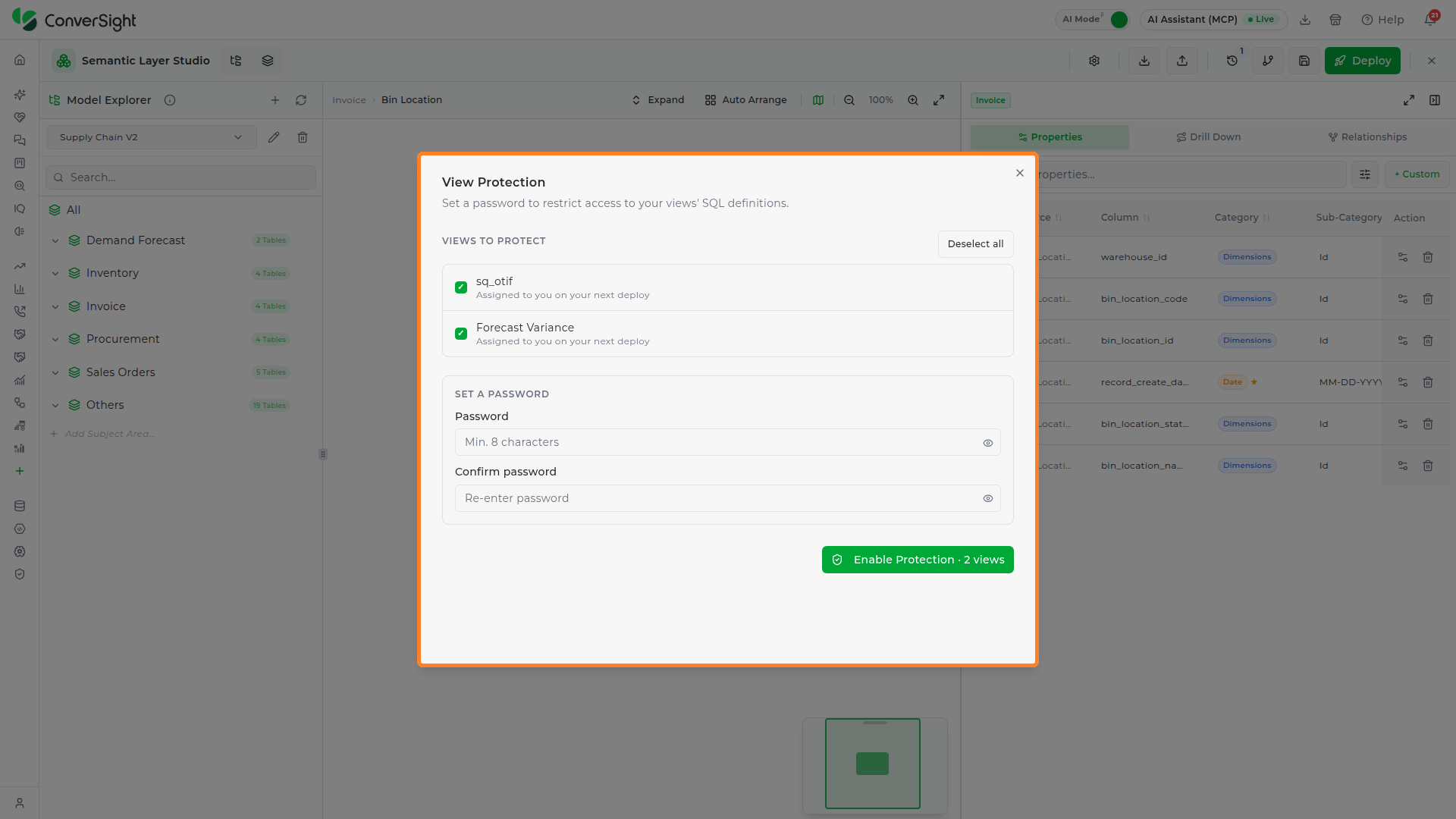Click Enable Protection 2 views button
Viewport: 1456px width, 819px height.
[918, 560]
